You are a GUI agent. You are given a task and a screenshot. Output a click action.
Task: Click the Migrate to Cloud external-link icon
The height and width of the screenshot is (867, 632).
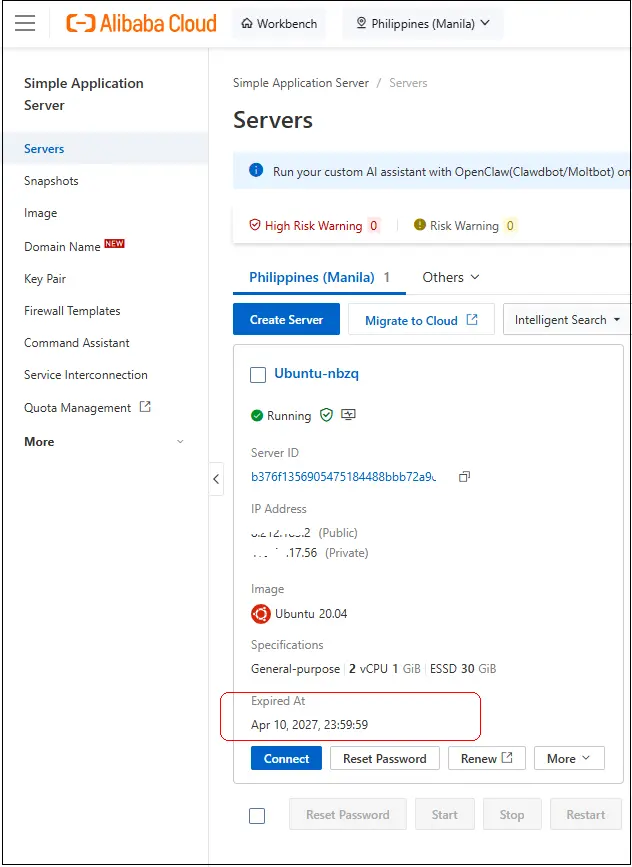click(x=472, y=319)
